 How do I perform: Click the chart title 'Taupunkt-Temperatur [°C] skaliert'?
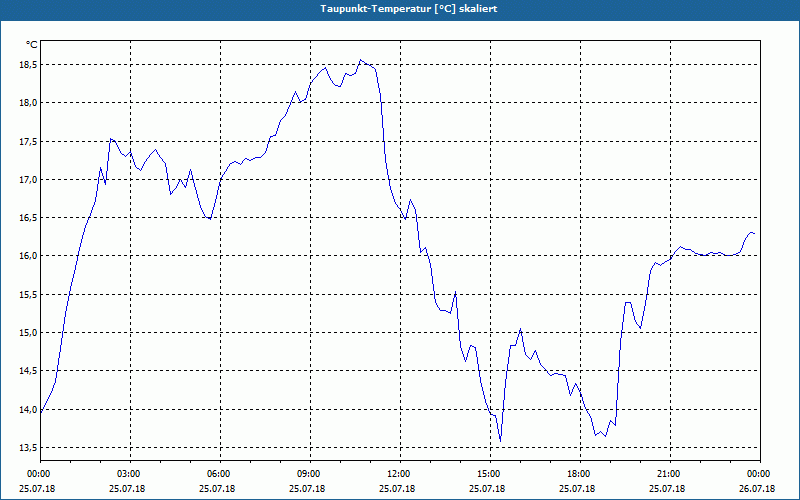(x=409, y=9)
